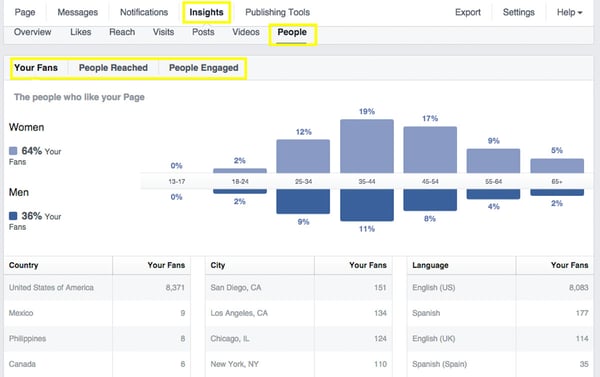The image size is (600, 377).
Task: Click the men 45-54 bar showing 8%
Action: [x=430, y=200]
